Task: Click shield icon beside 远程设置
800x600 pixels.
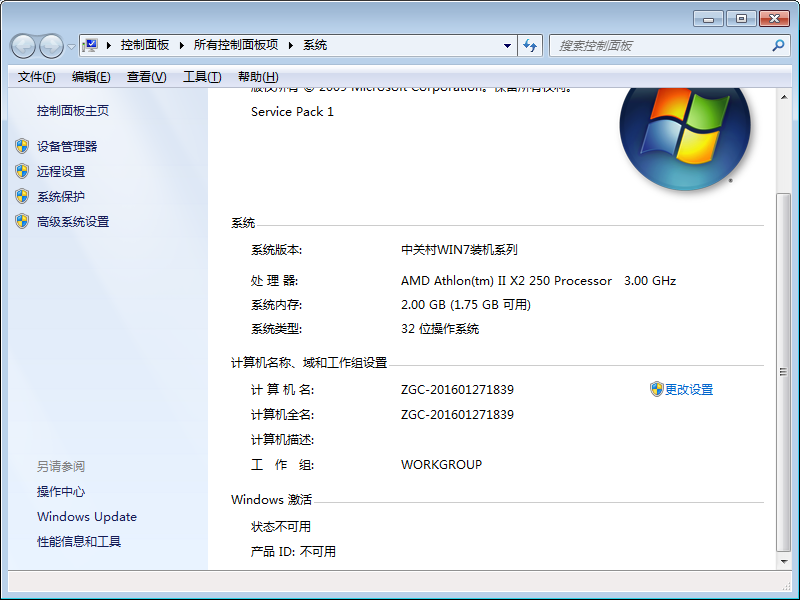Action: 22,171
